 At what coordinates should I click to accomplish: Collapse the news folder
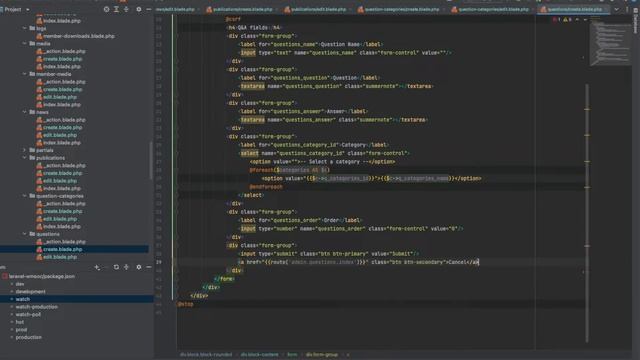[x=24, y=112]
